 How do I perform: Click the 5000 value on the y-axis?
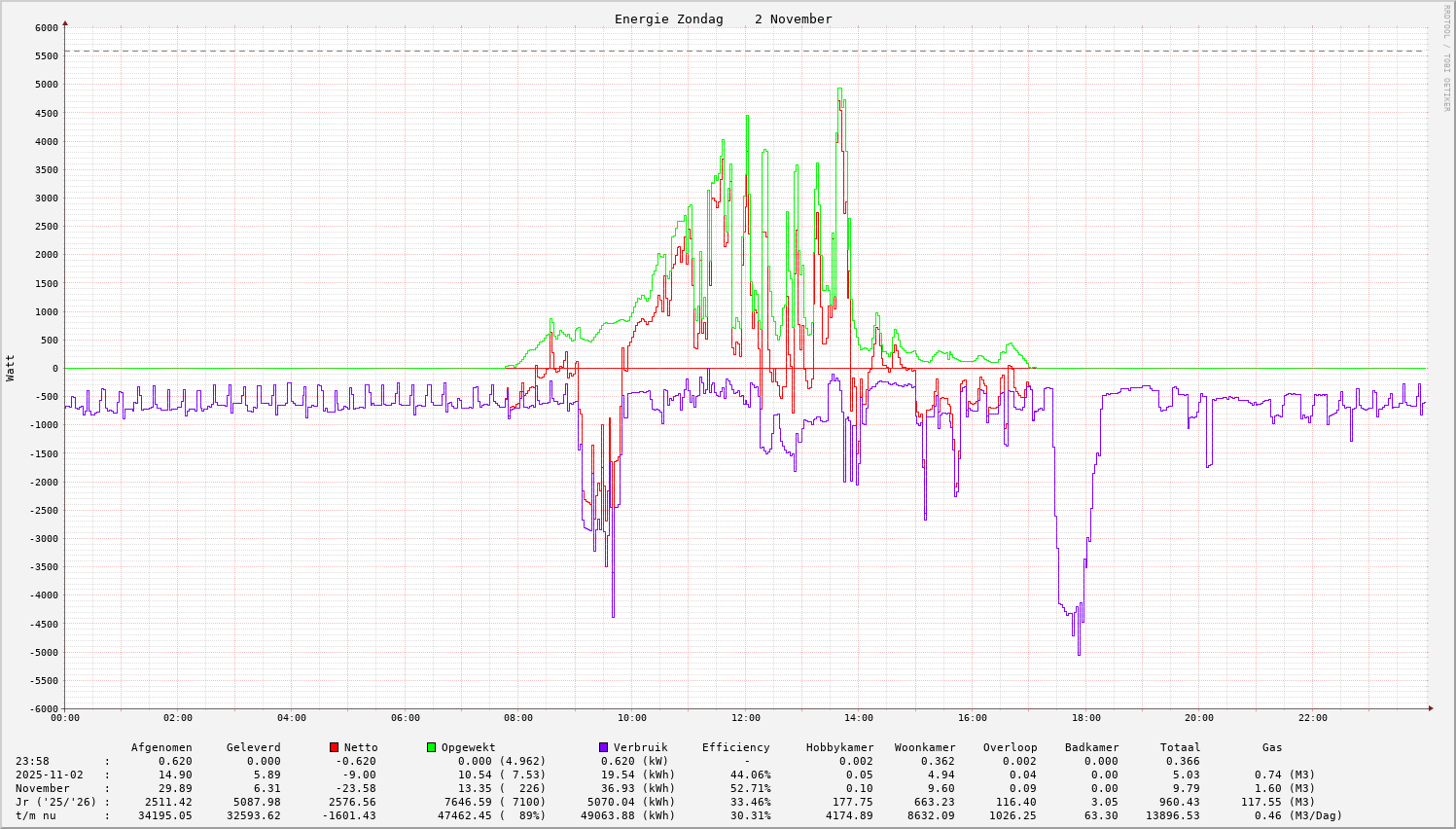pyautogui.click(x=46, y=85)
